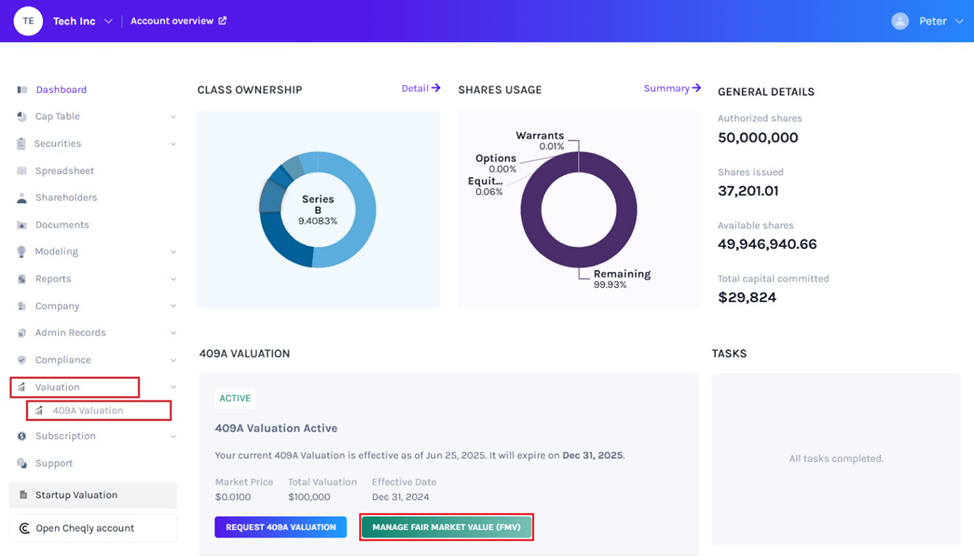974x556 pixels.
Task: Click the Shareholders person icon
Action: [22, 198]
